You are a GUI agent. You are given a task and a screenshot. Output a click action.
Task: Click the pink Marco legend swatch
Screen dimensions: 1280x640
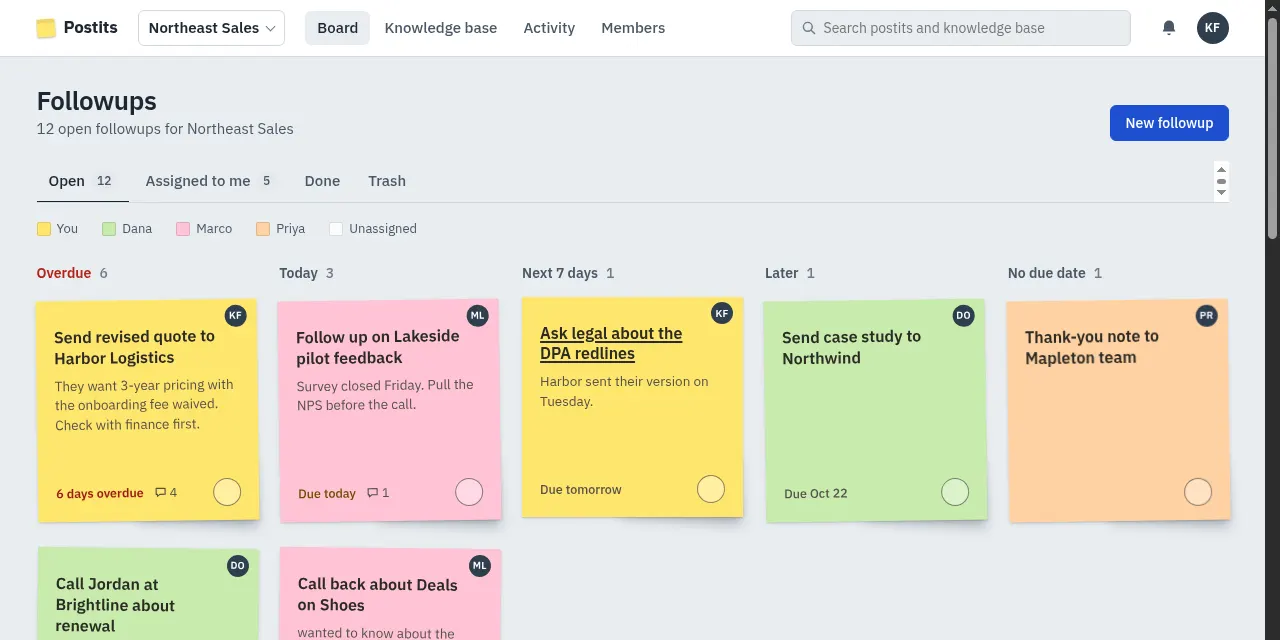[x=183, y=229]
